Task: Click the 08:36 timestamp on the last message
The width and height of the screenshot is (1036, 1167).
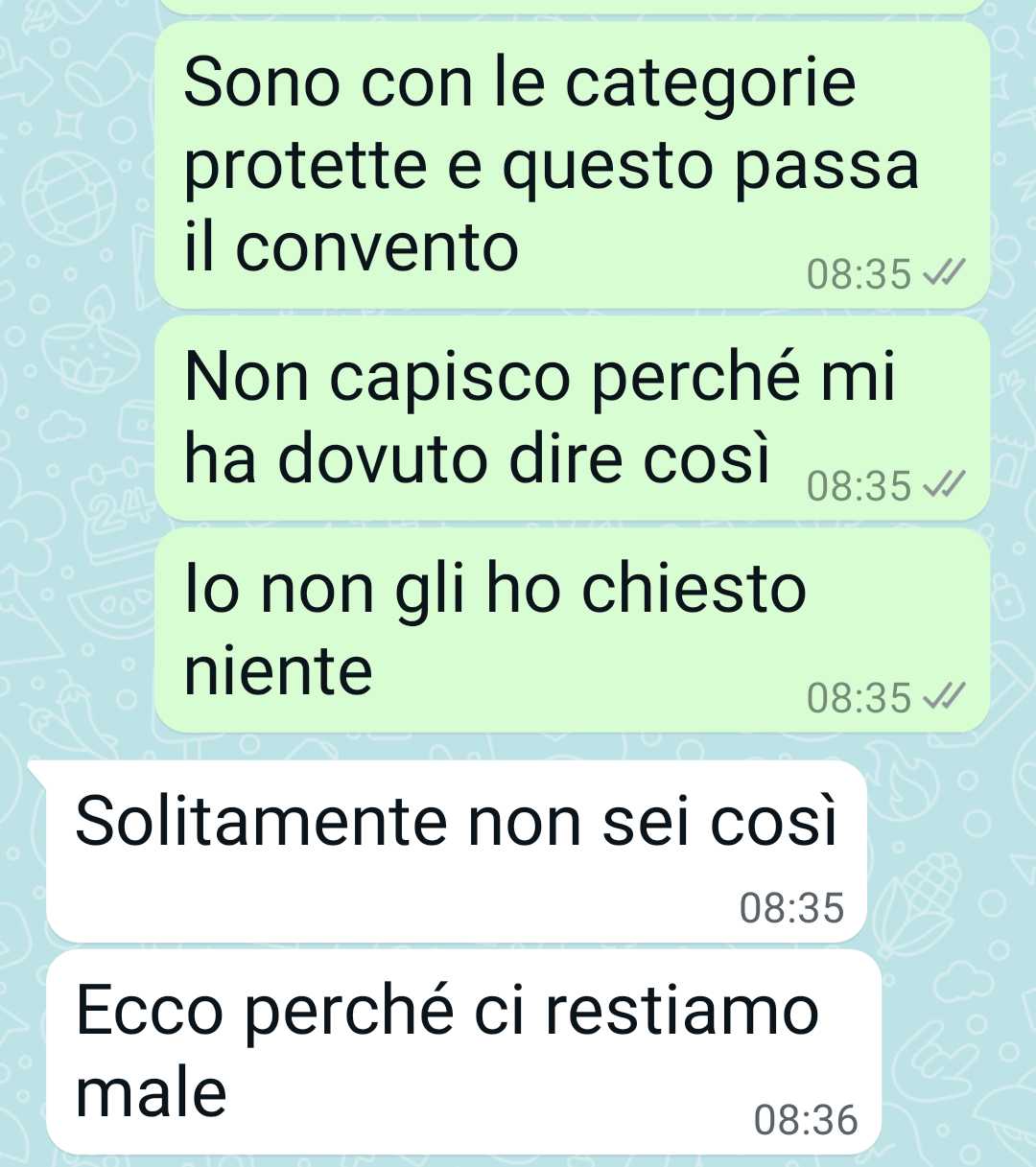Action: point(806,1119)
